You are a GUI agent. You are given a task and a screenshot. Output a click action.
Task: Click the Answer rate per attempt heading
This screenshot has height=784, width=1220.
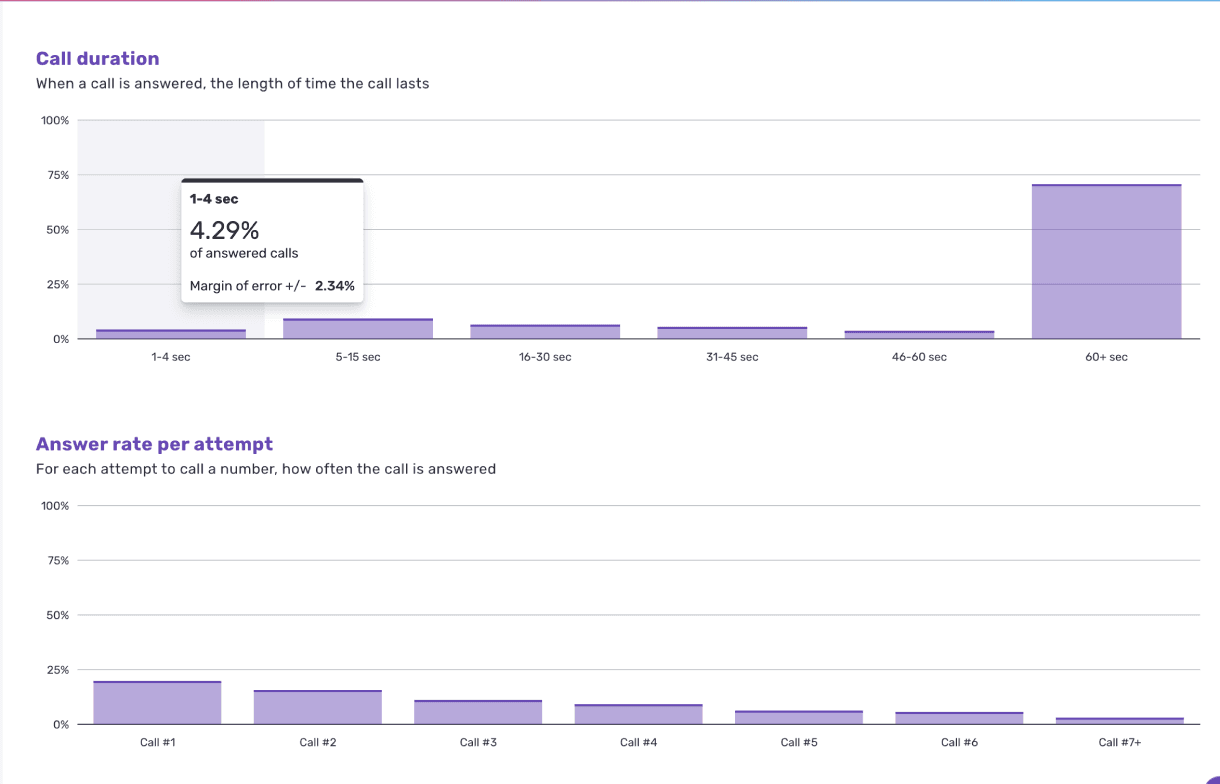click(x=154, y=444)
